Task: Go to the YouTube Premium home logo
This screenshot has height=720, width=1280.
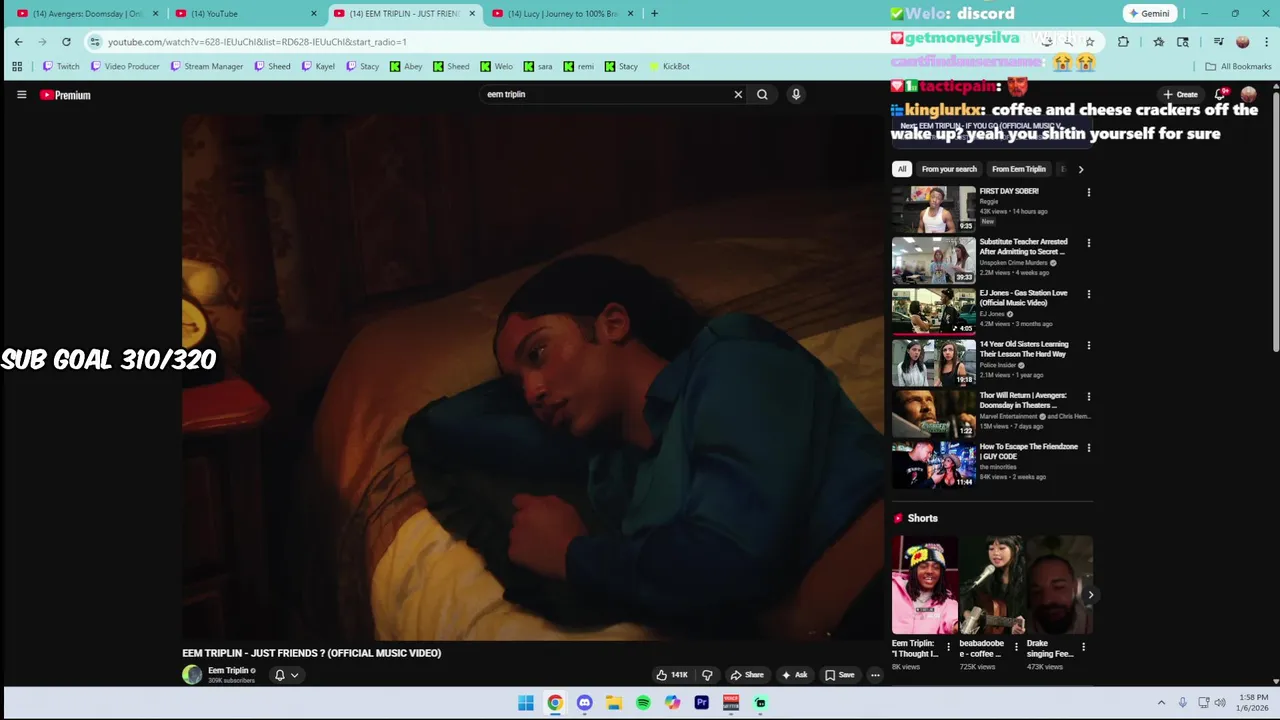Action: point(65,95)
